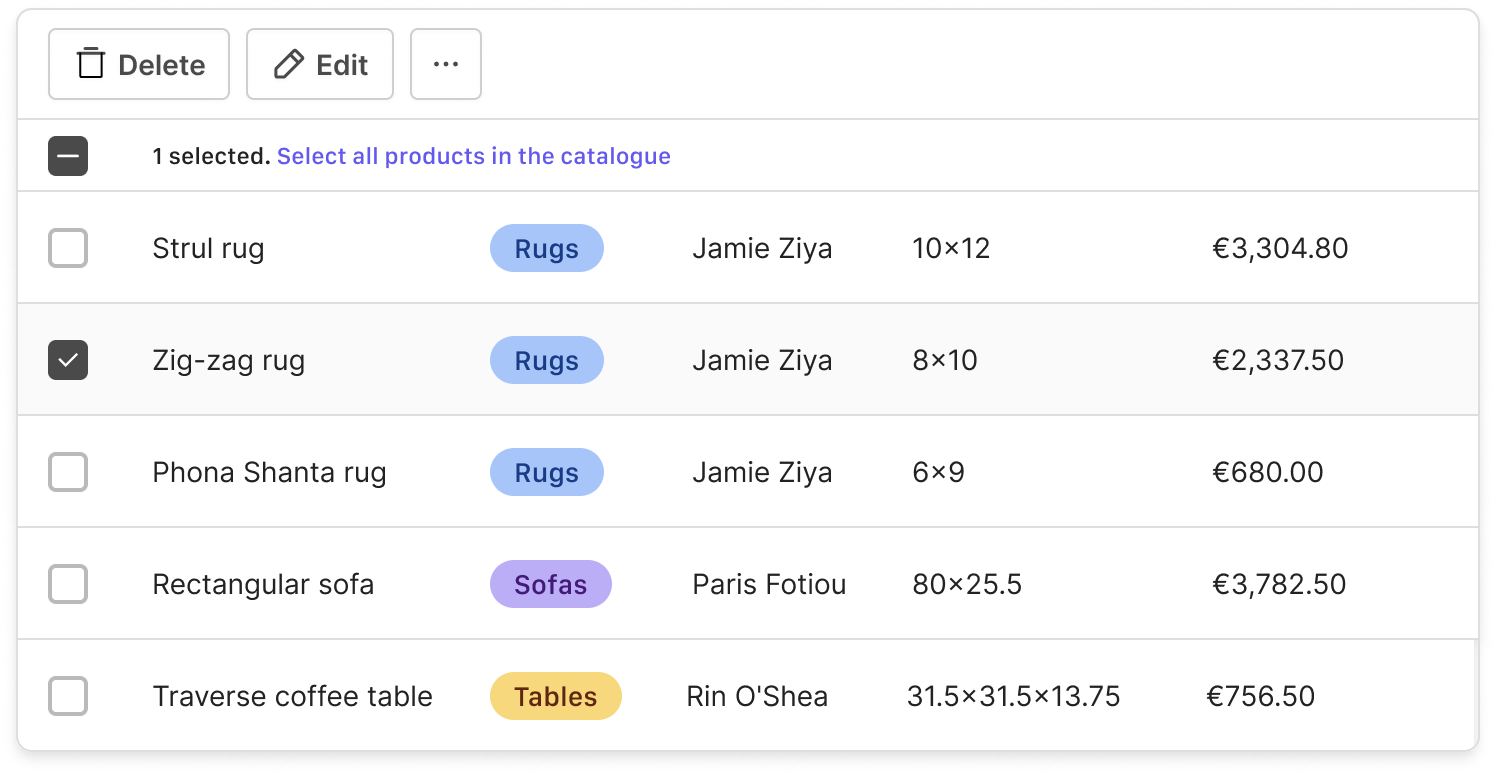
Task: Click the €3,782.50 price cell
Action: pyautogui.click(x=1279, y=584)
